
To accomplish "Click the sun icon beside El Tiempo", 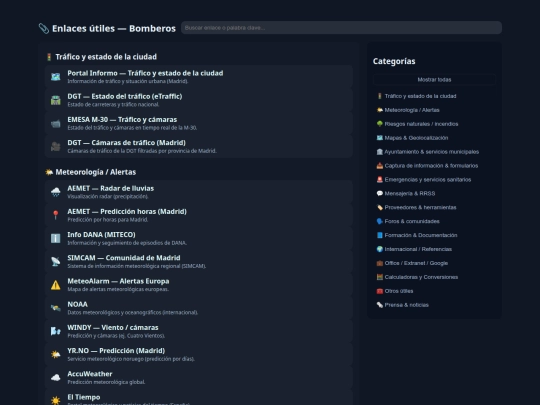I will pyautogui.click(x=55, y=400).
